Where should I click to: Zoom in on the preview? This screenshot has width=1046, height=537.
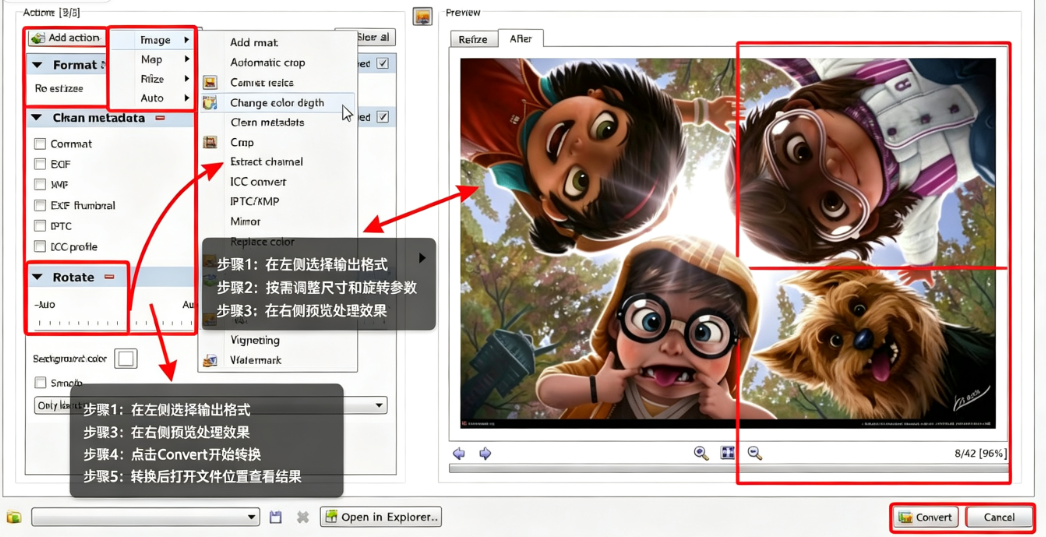click(x=701, y=454)
